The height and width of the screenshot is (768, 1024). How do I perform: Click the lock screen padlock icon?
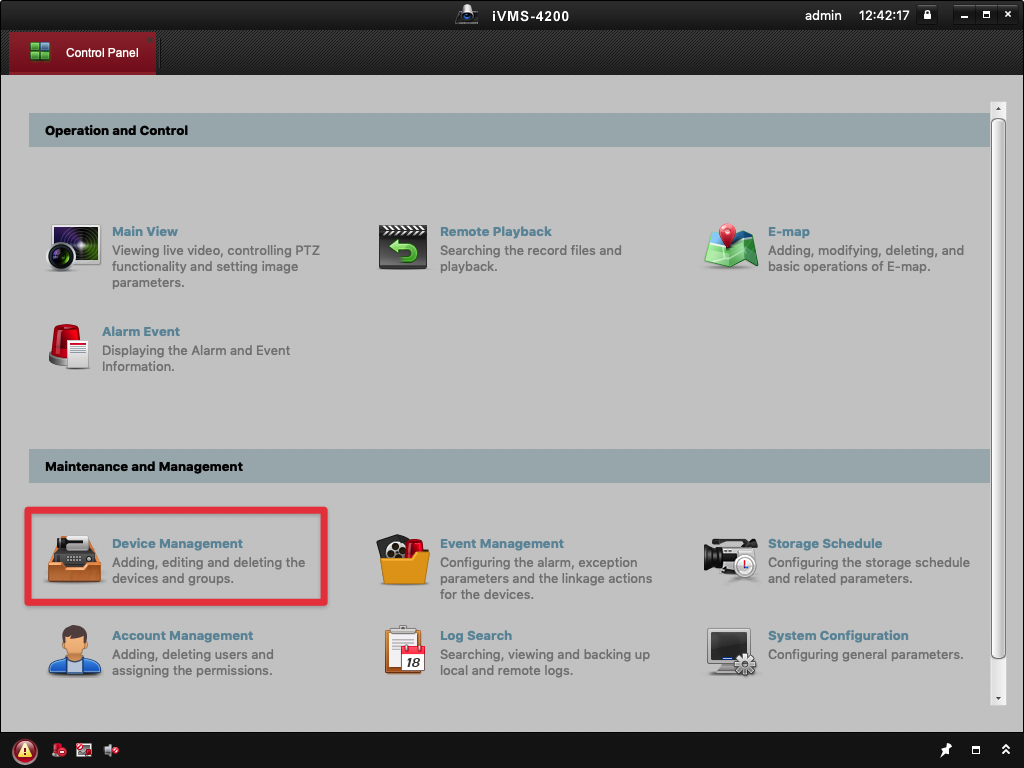pyautogui.click(x=927, y=15)
